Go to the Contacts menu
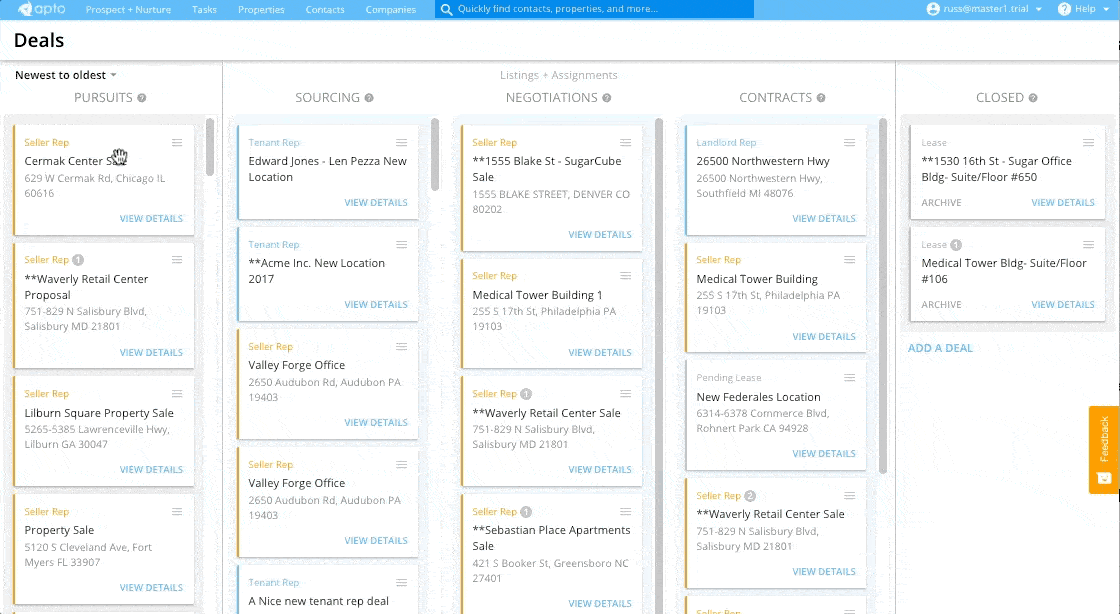The width and height of the screenshot is (1120, 614). pyautogui.click(x=325, y=10)
